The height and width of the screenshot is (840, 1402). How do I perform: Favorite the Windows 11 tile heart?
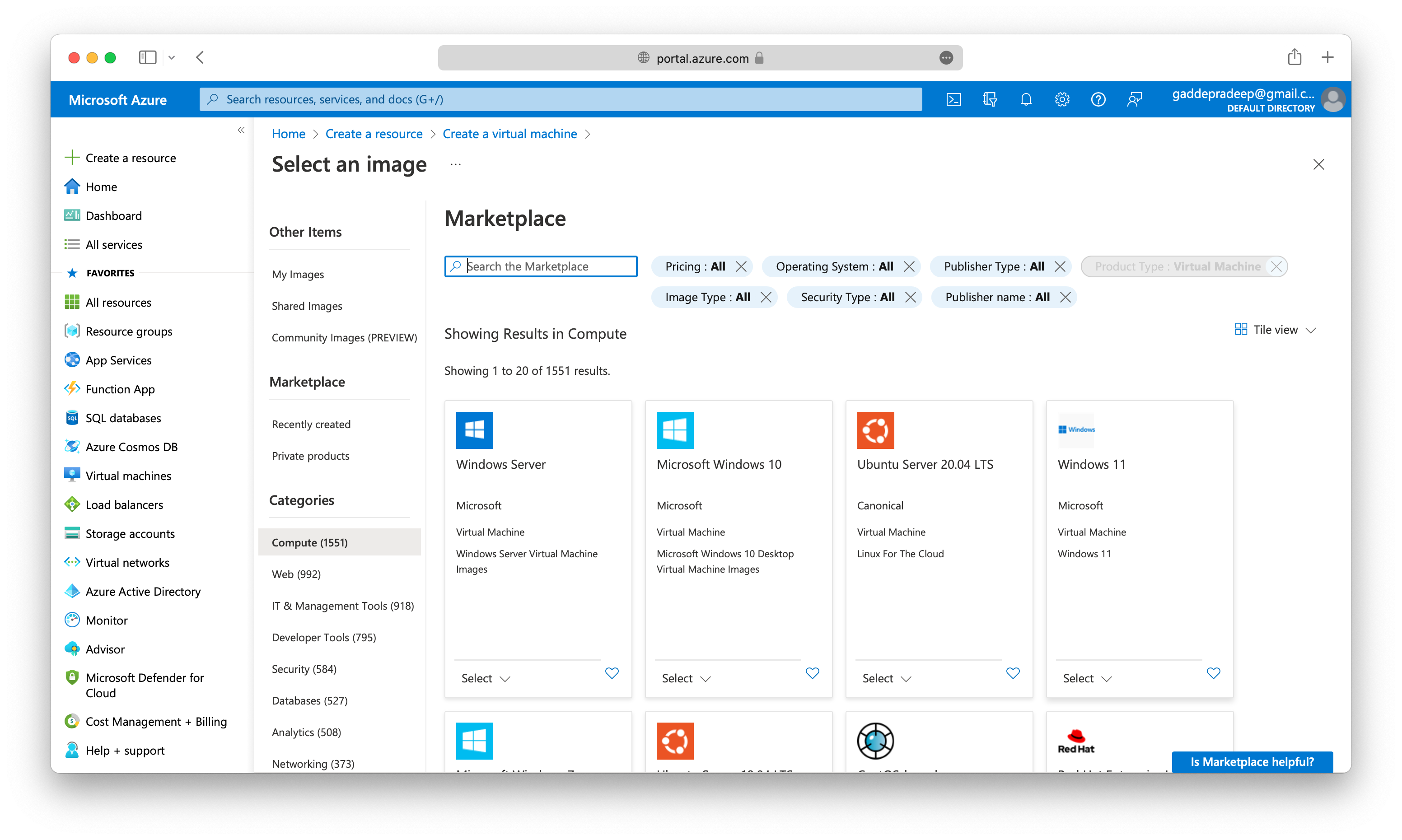1213,673
